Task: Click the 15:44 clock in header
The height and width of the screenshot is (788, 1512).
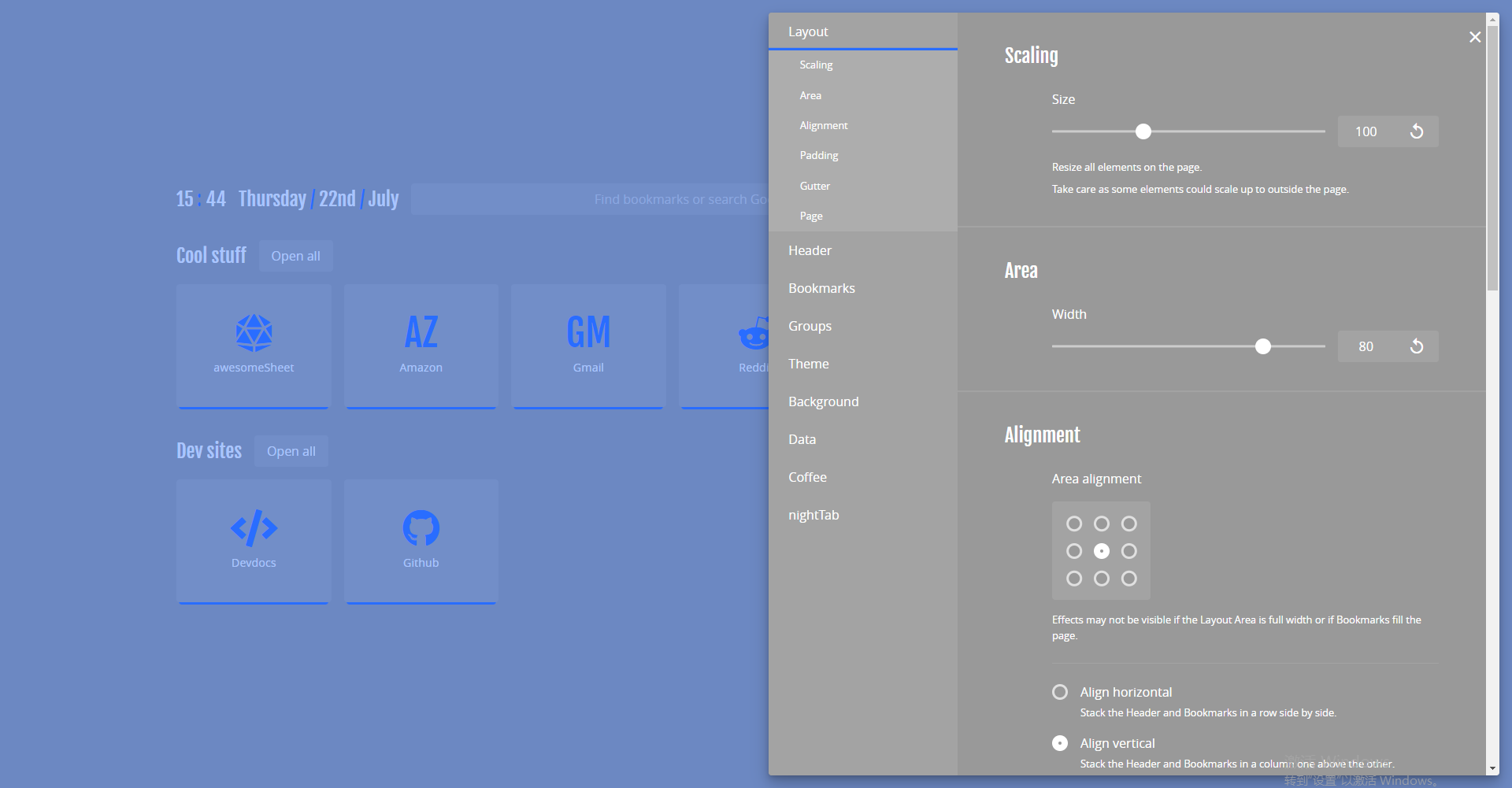Action: coord(201,199)
